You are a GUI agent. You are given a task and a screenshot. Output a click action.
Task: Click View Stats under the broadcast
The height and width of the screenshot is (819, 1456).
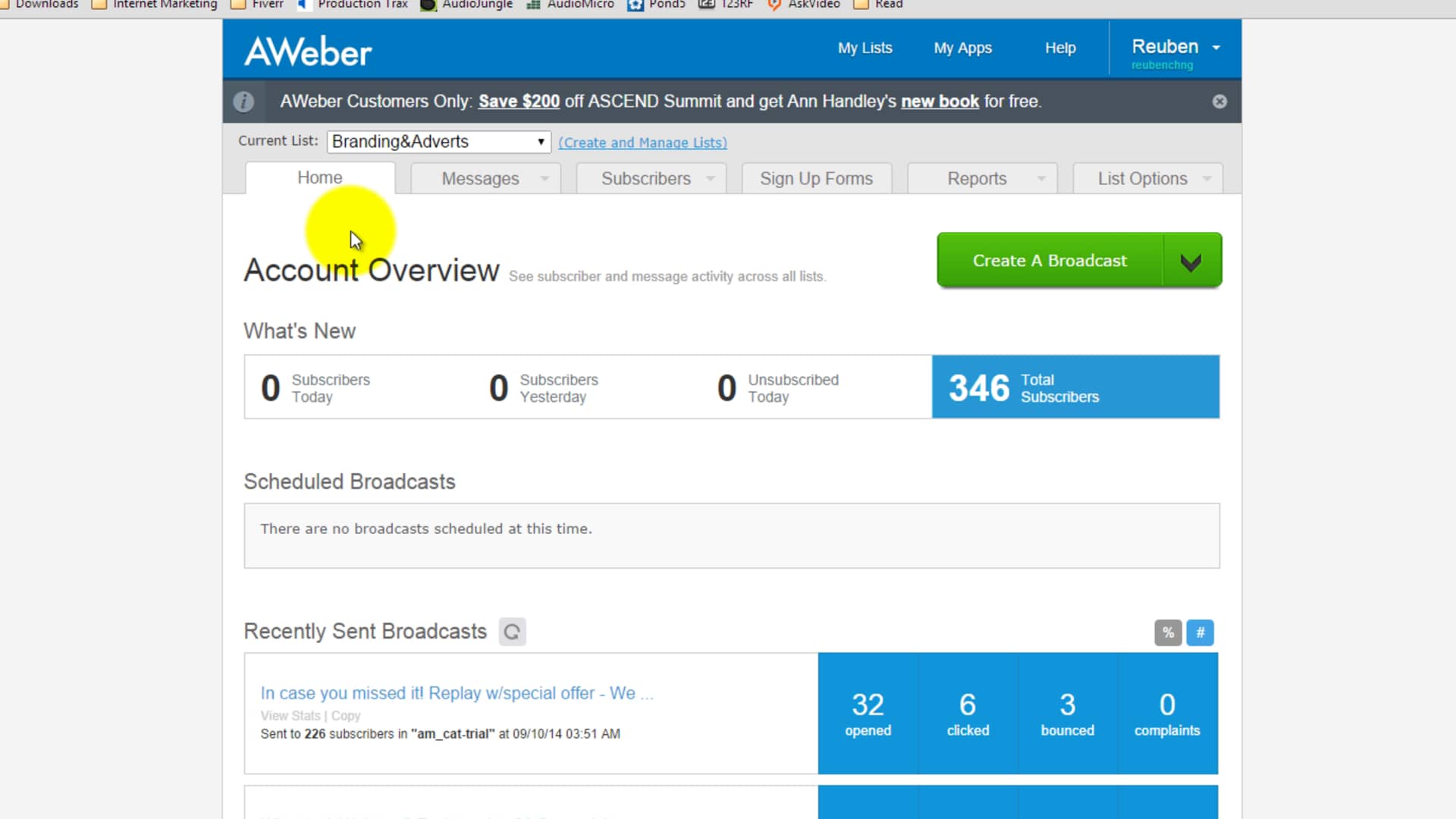pos(290,716)
